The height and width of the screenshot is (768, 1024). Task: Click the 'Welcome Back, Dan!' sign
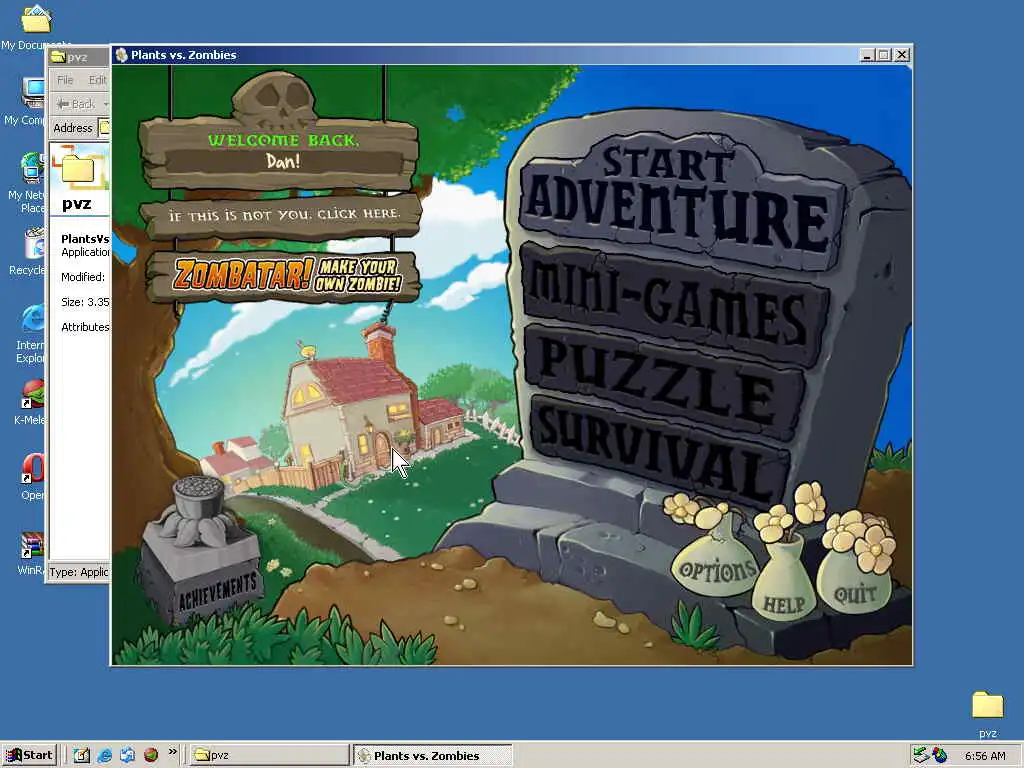tap(280, 152)
